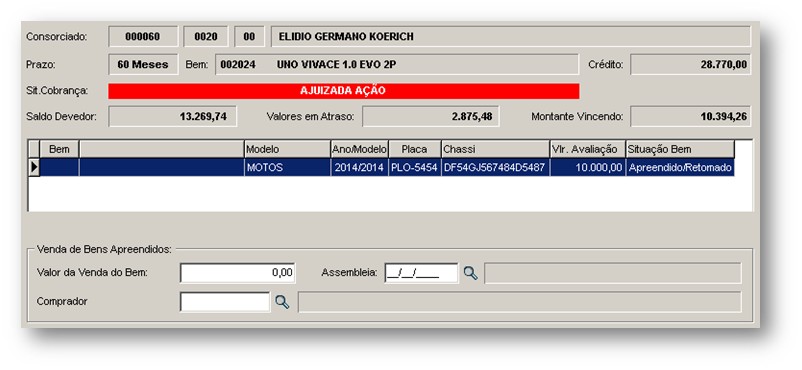The height and width of the screenshot is (370, 802).
Task: Sort by the Ano/Modelo column header
Action: click(x=360, y=149)
